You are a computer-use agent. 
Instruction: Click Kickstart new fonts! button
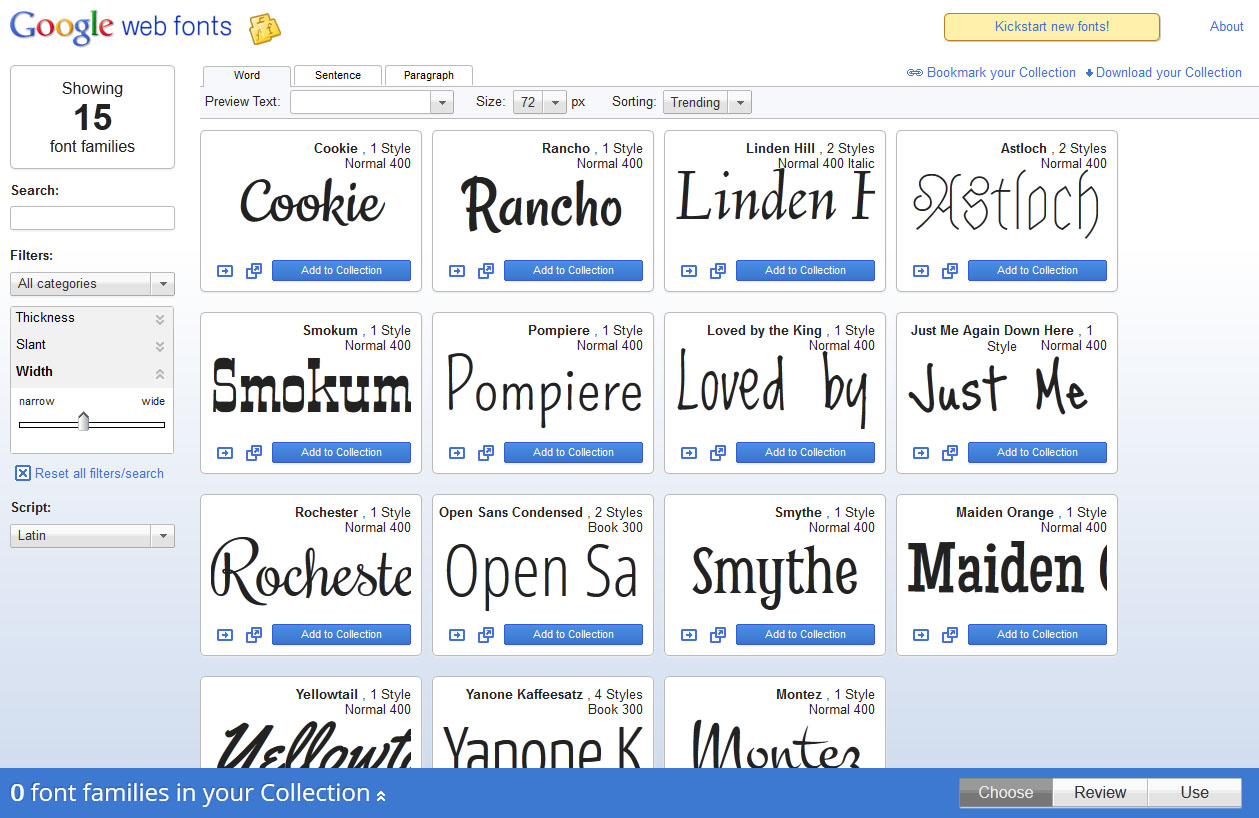pos(1052,27)
